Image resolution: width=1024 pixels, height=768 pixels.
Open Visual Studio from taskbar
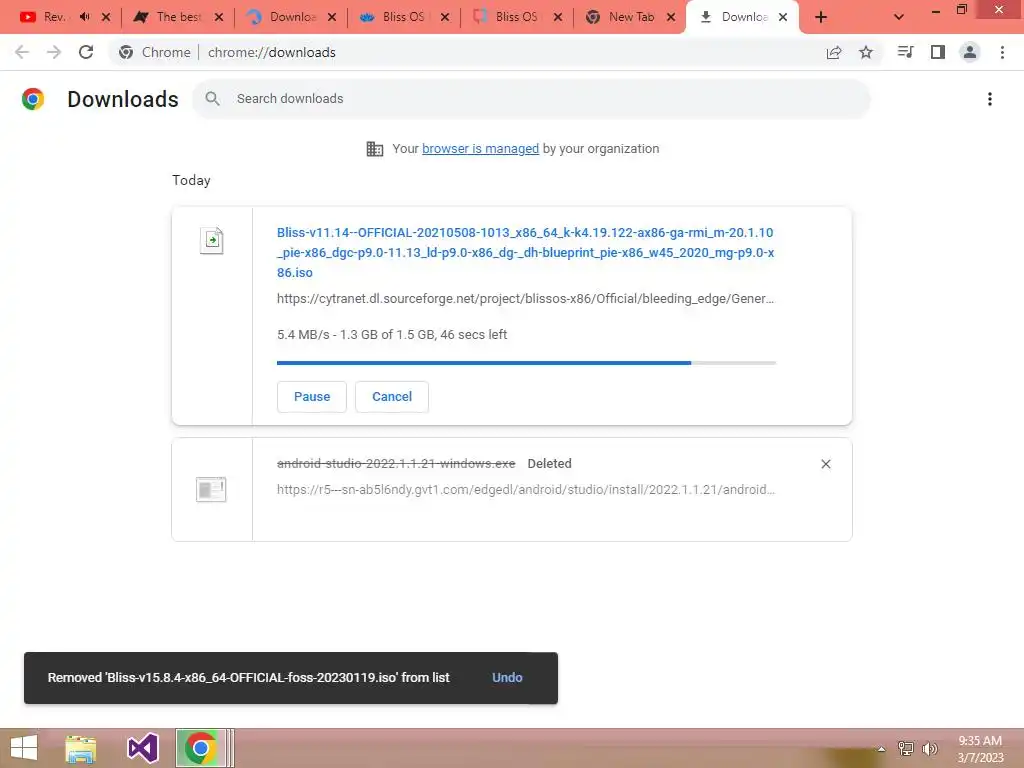(142, 748)
